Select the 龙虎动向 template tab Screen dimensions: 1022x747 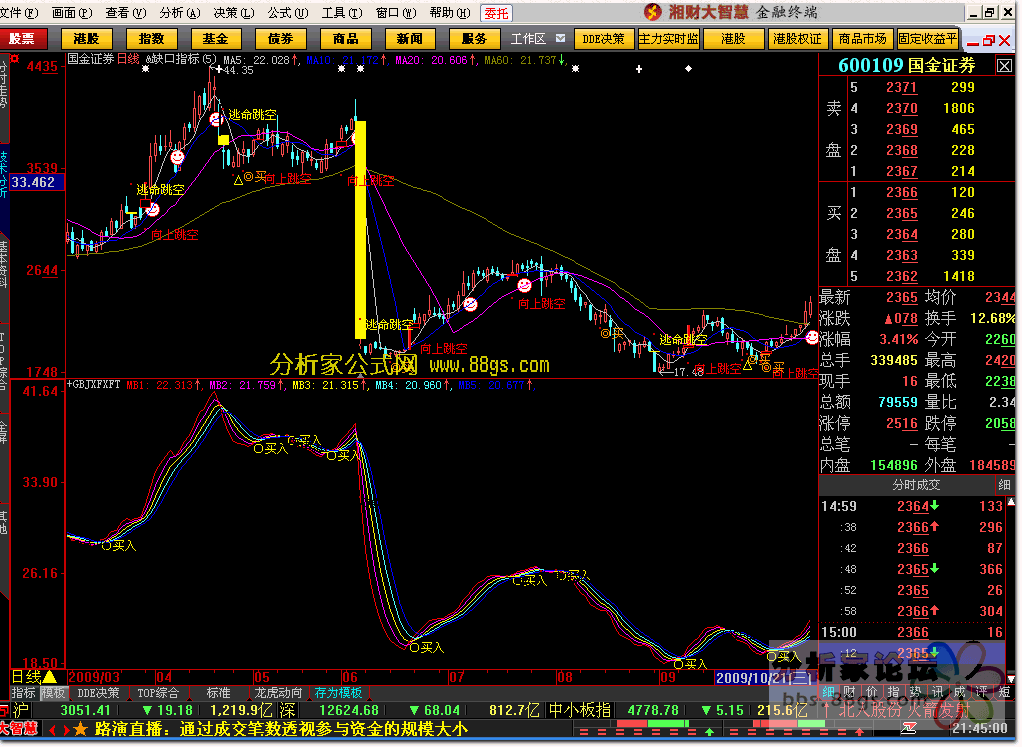tap(278, 693)
